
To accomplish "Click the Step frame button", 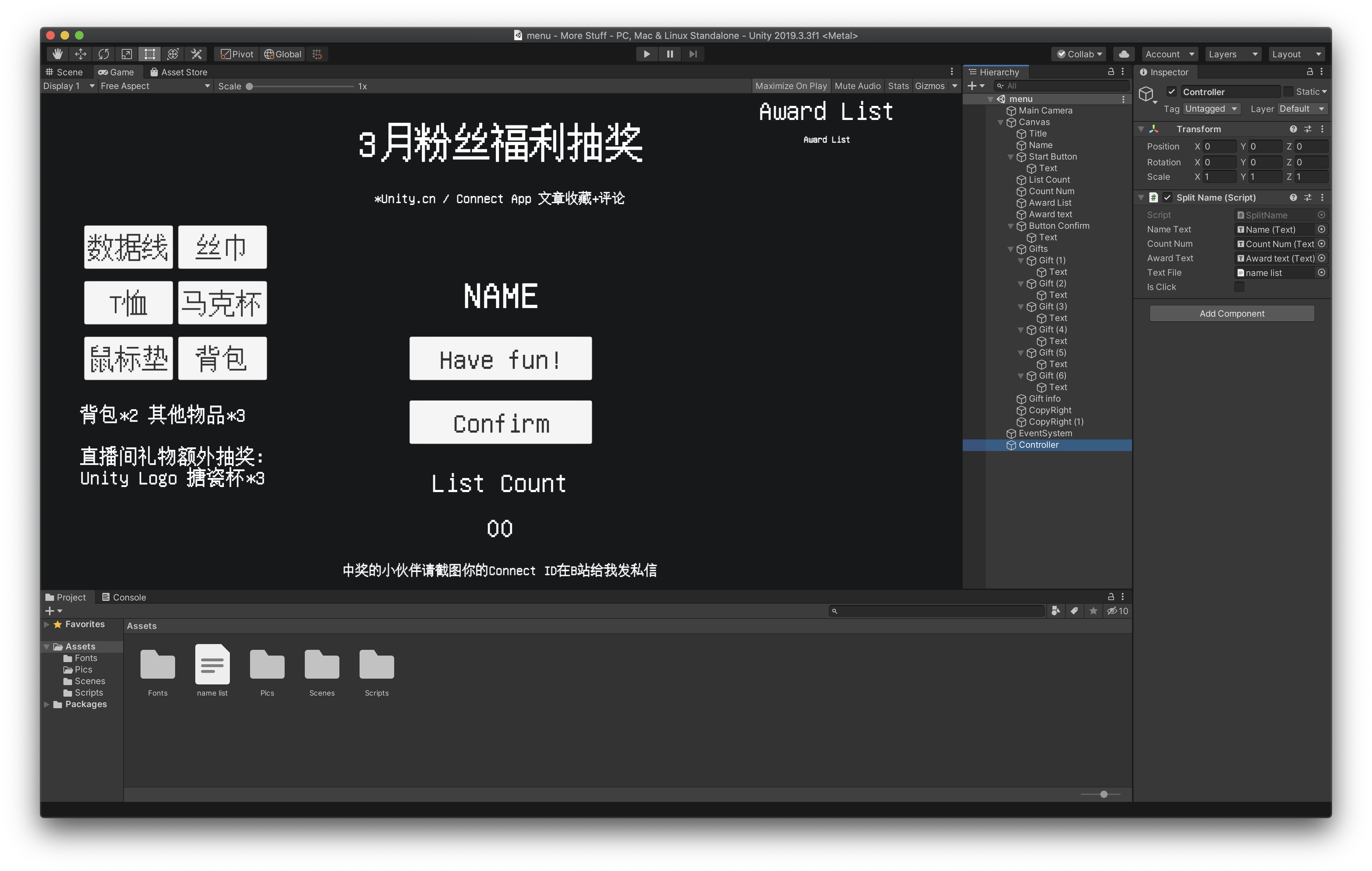I will 693,54.
